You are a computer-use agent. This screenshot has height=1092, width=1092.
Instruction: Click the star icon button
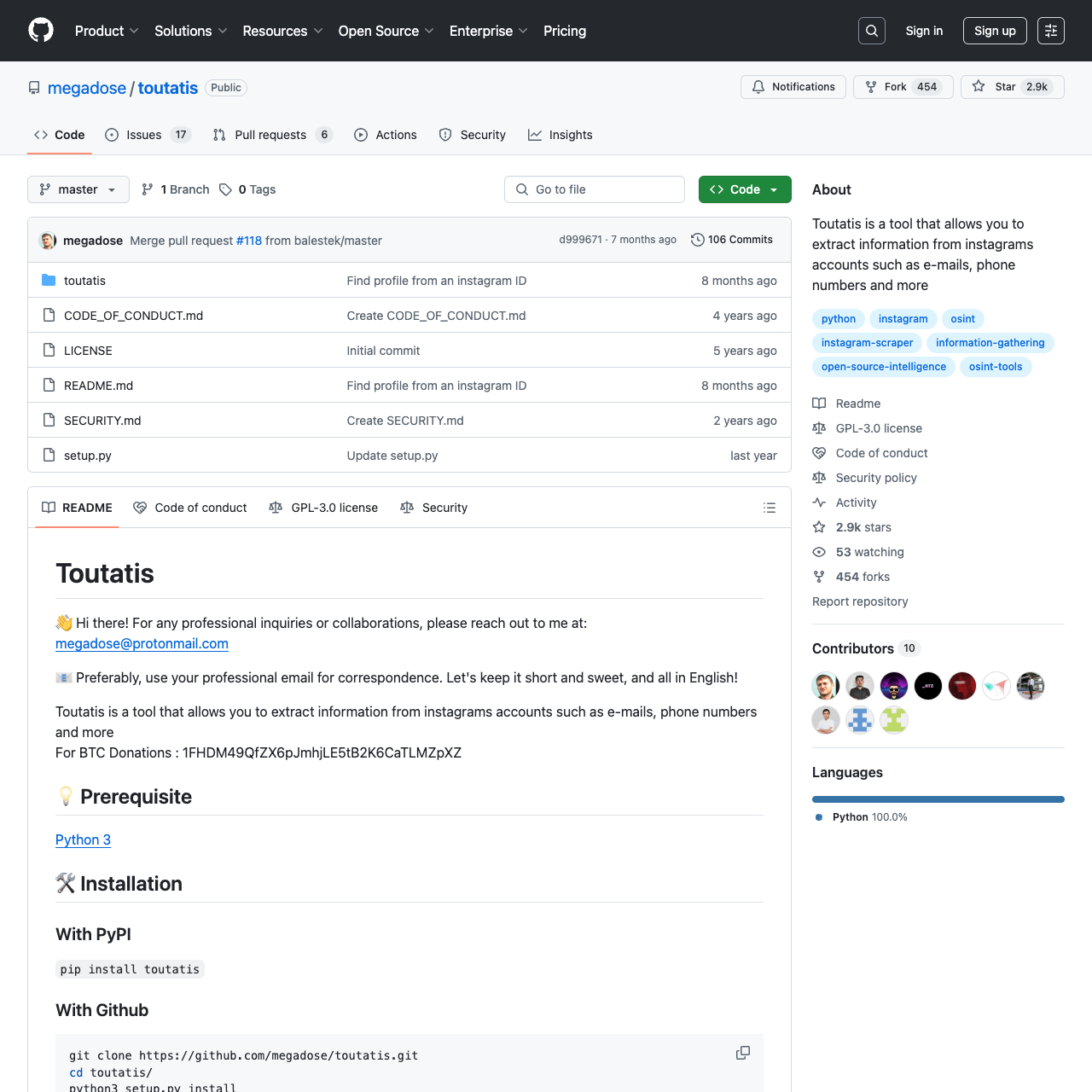979,87
